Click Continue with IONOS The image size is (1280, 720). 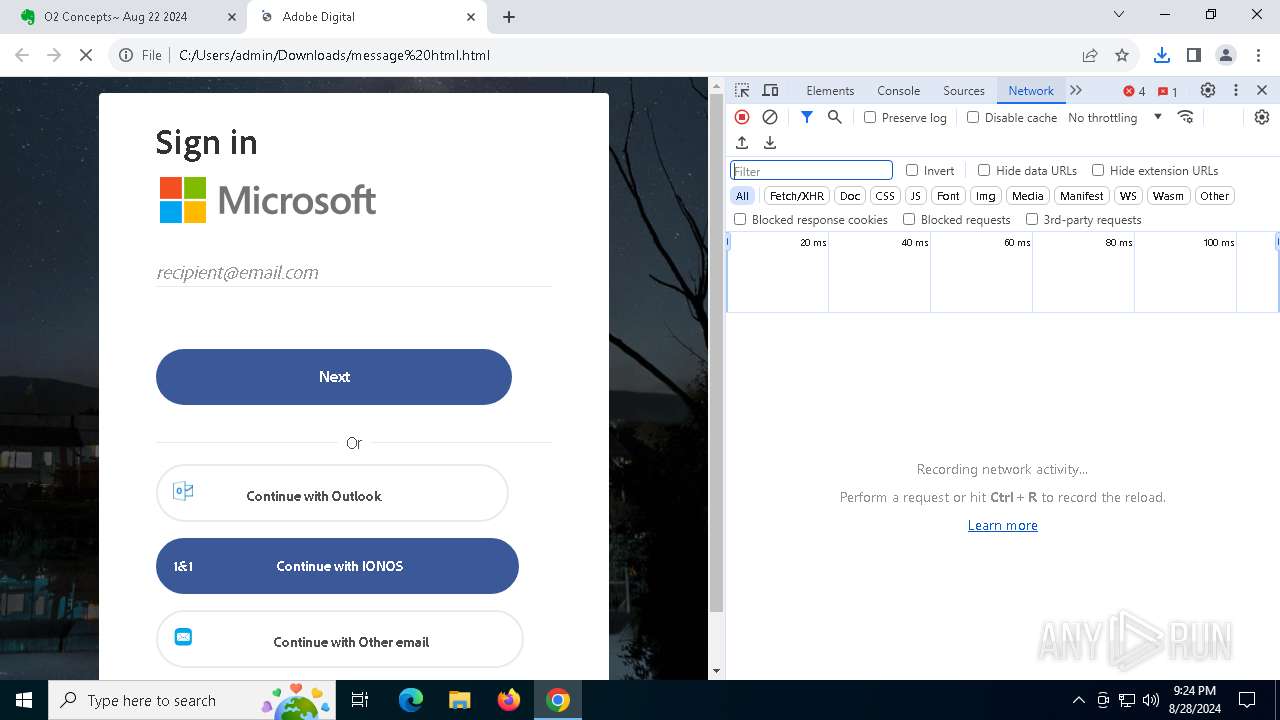click(x=337, y=566)
